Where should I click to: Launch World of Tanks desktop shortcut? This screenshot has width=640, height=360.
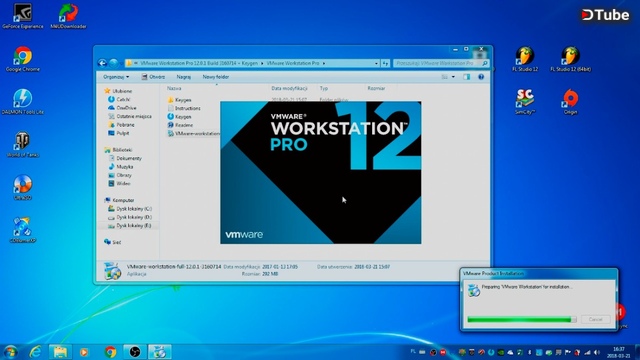click(22, 144)
